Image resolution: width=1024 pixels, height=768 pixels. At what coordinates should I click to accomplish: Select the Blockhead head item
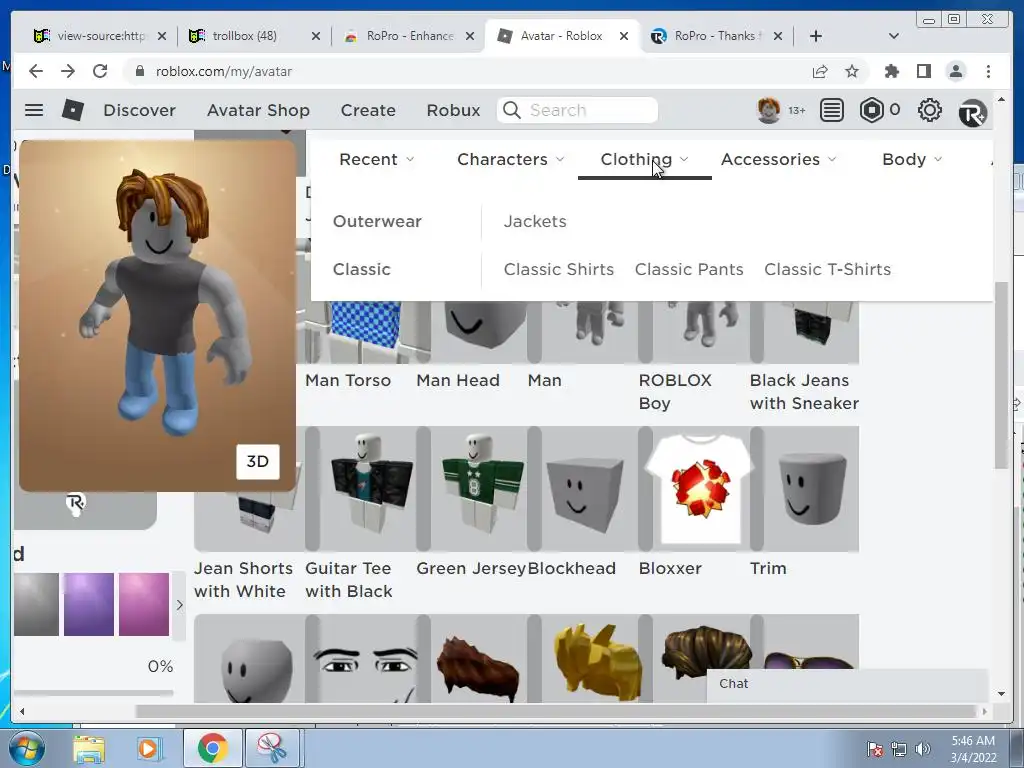point(583,490)
